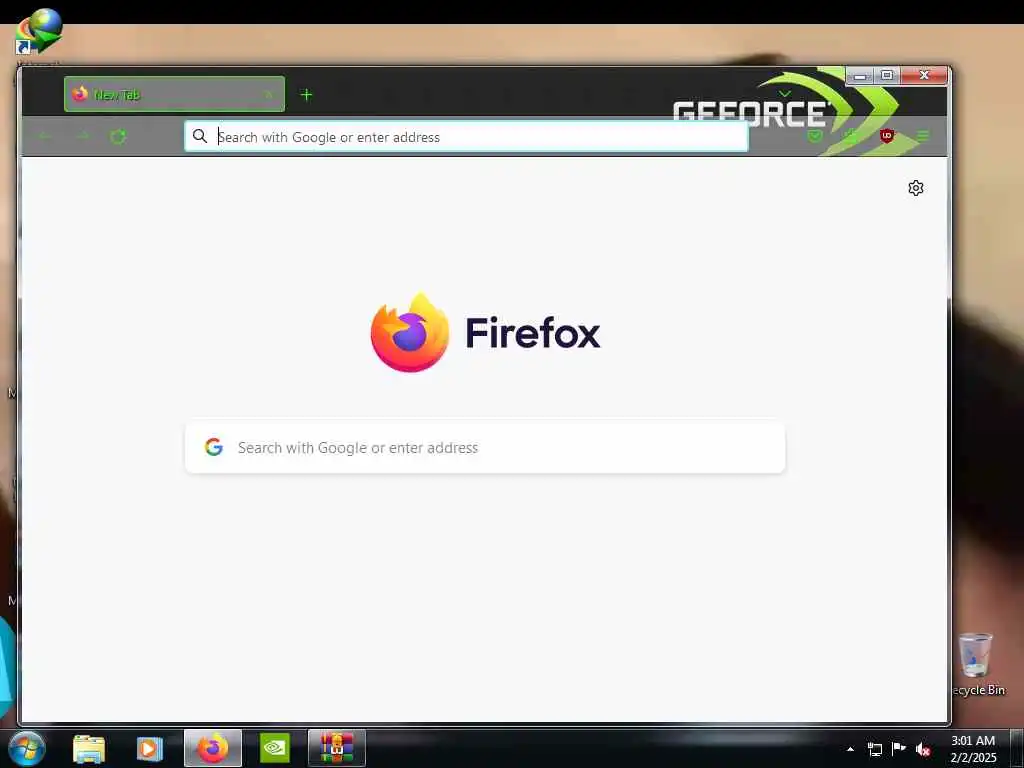The height and width of the screenshot is (768, 1024).
Task: Select the download manager desktop shortcut
Action: point(38,31)
